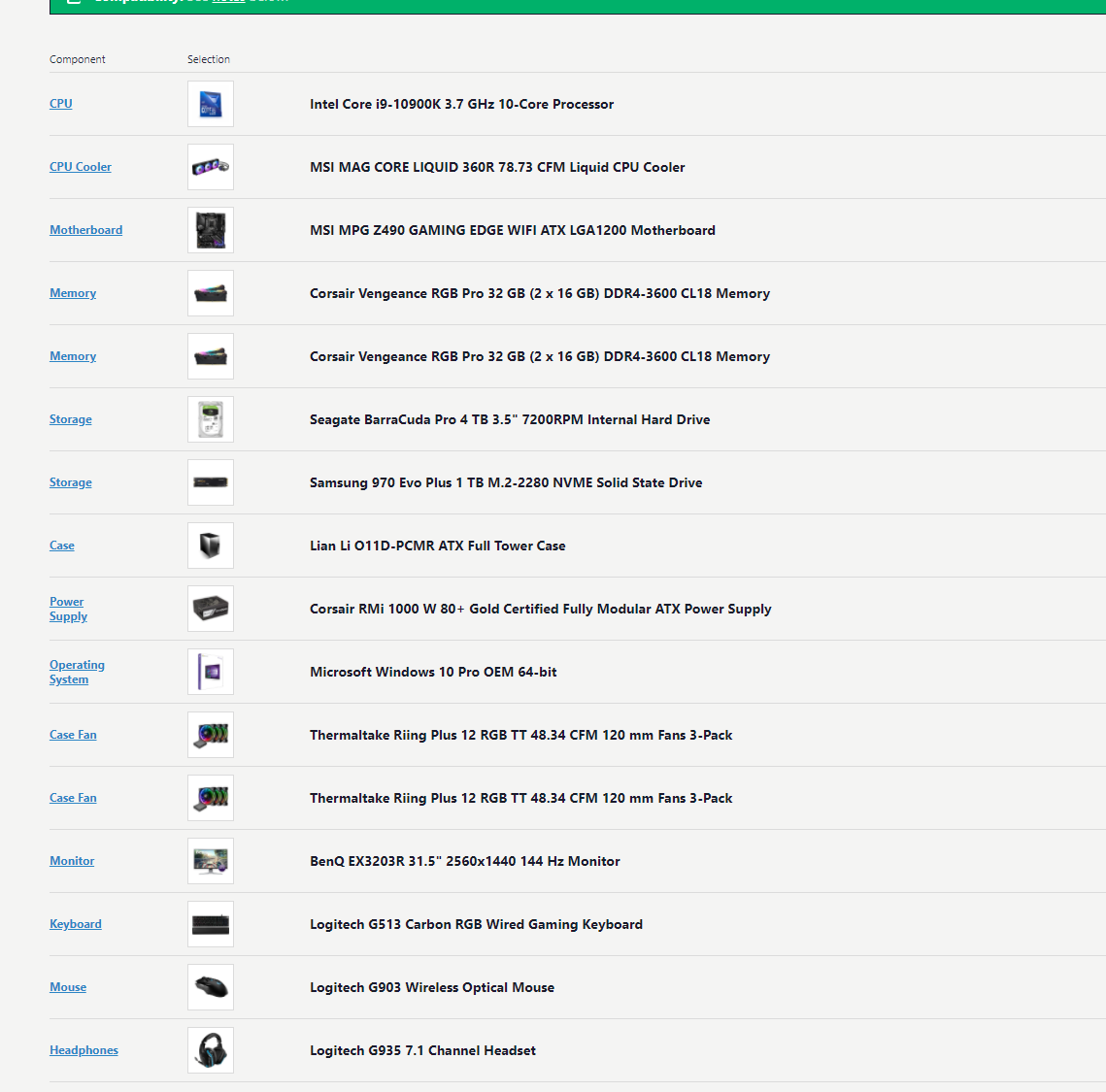Click the Windows 10 Pro box thumbnail
The height and width of the screenshot is (1092, 1106).
click(211, 672)
